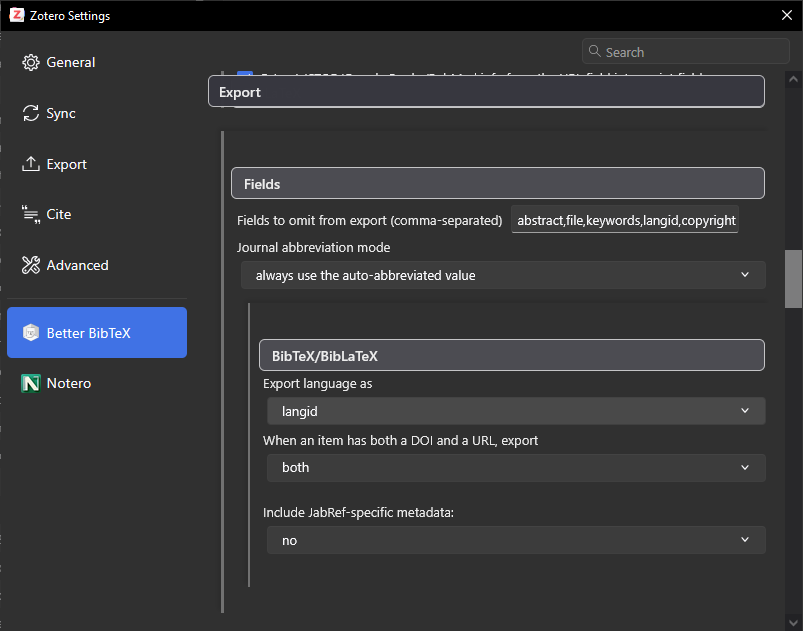Click the scrollbar down arrow
Image resolution: width=803 pixels, height=631 pixels.
tap(793, 622)
